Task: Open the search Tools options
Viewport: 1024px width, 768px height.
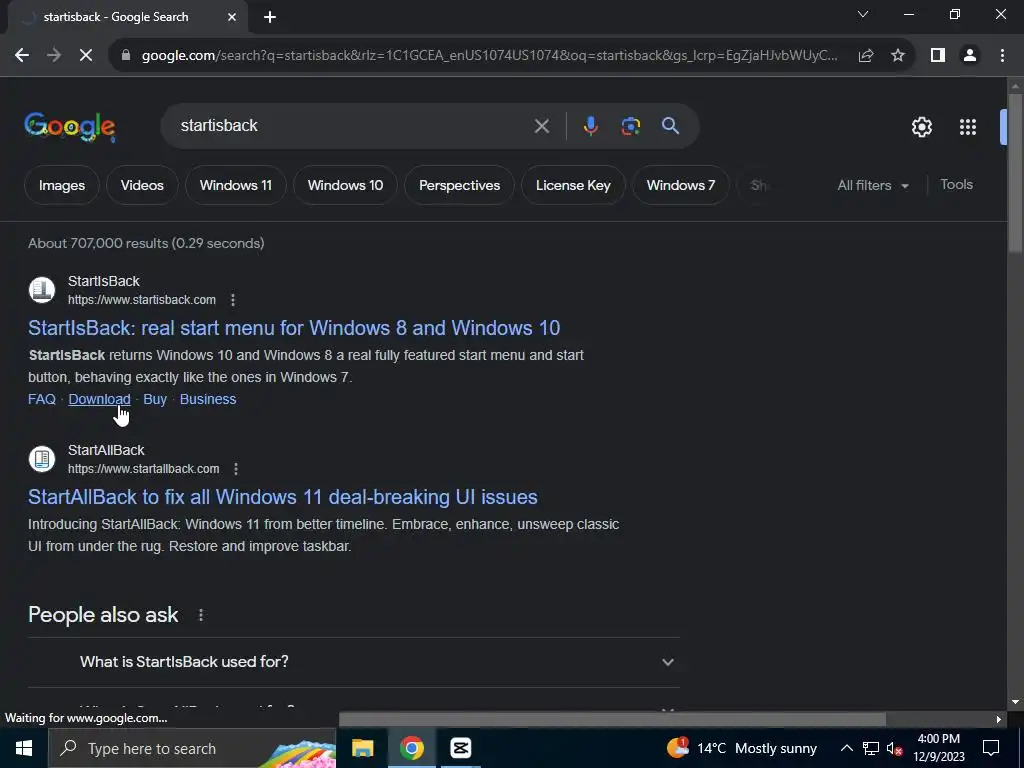Action: click(956, 185)
